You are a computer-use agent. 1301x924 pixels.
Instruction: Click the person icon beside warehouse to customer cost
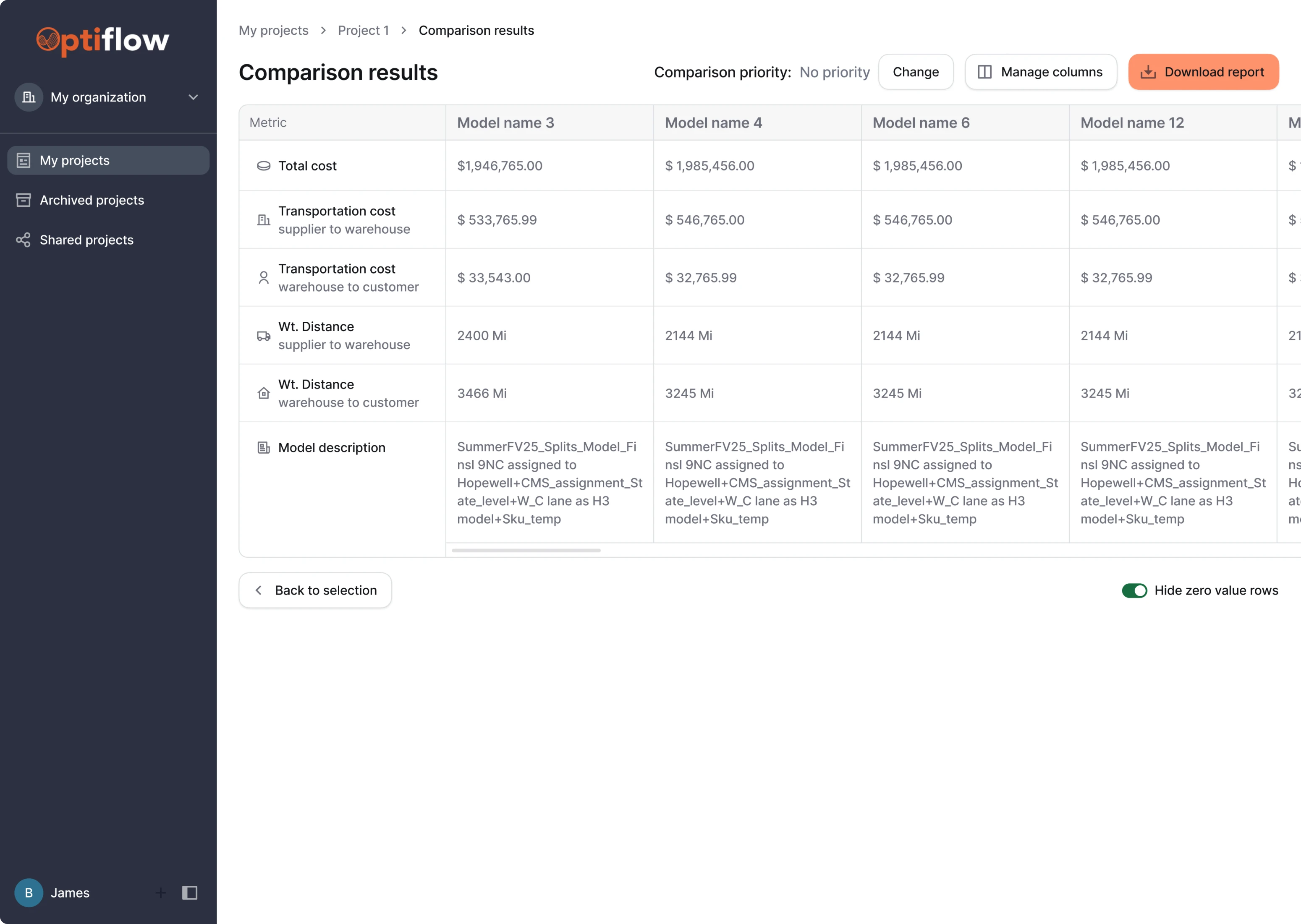263,278
